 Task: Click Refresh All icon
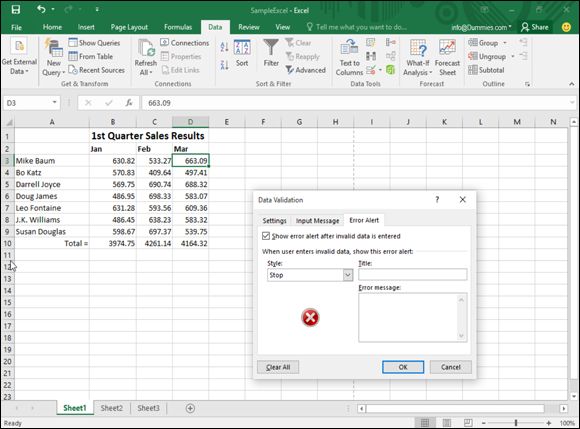(146, 48)
